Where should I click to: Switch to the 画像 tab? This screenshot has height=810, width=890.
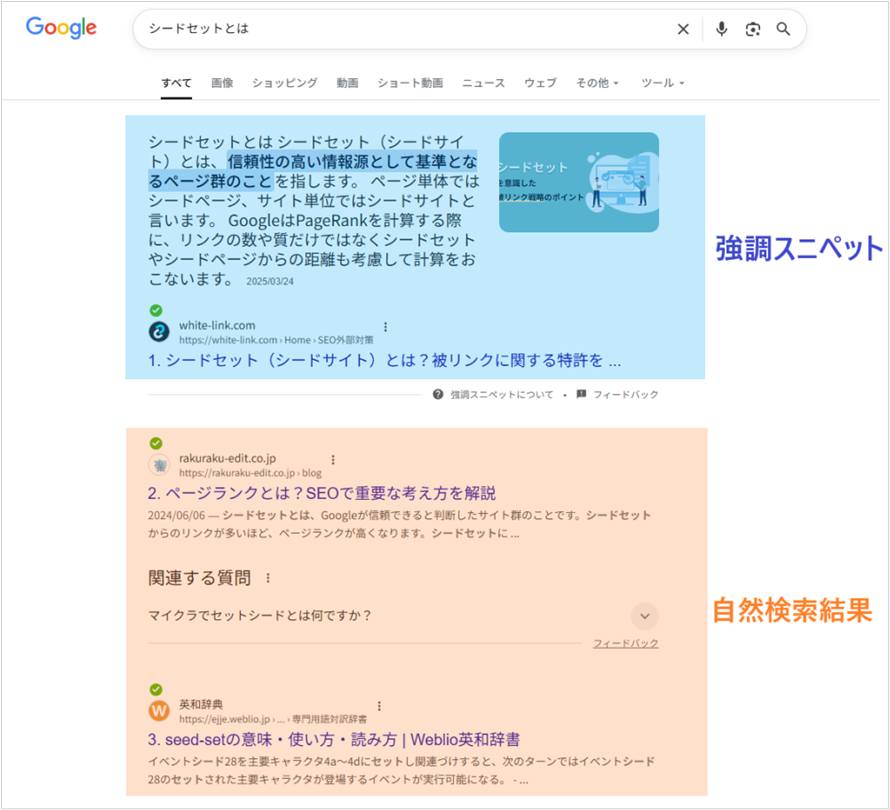222,83
